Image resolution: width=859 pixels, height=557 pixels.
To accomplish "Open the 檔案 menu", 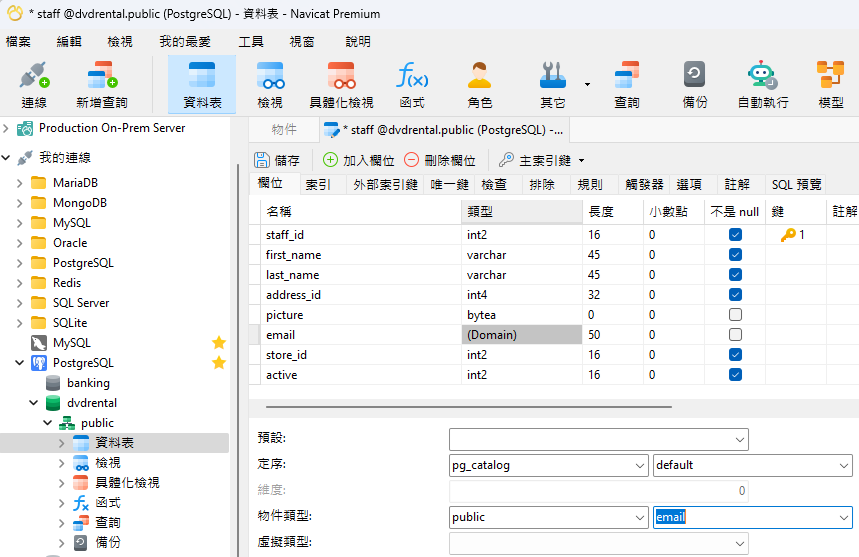I will (x=18, y=42).
